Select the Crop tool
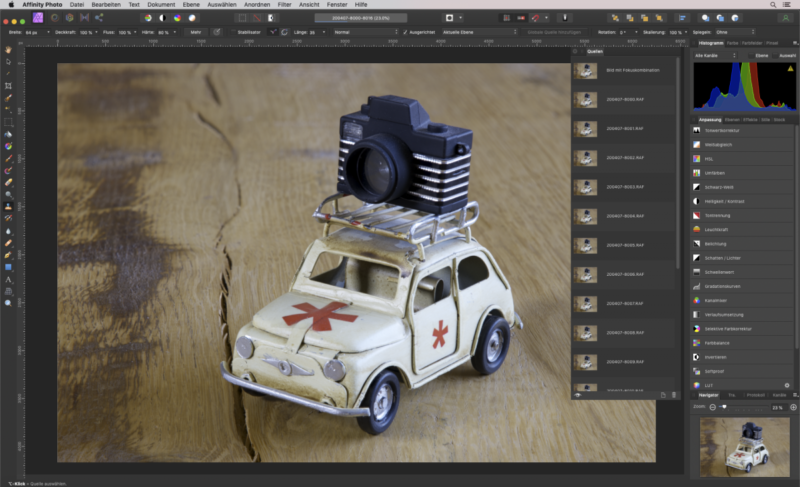Image resolution: width=800 pixels, height=487 pixels. pyautogui.click(x=8, y=86)
